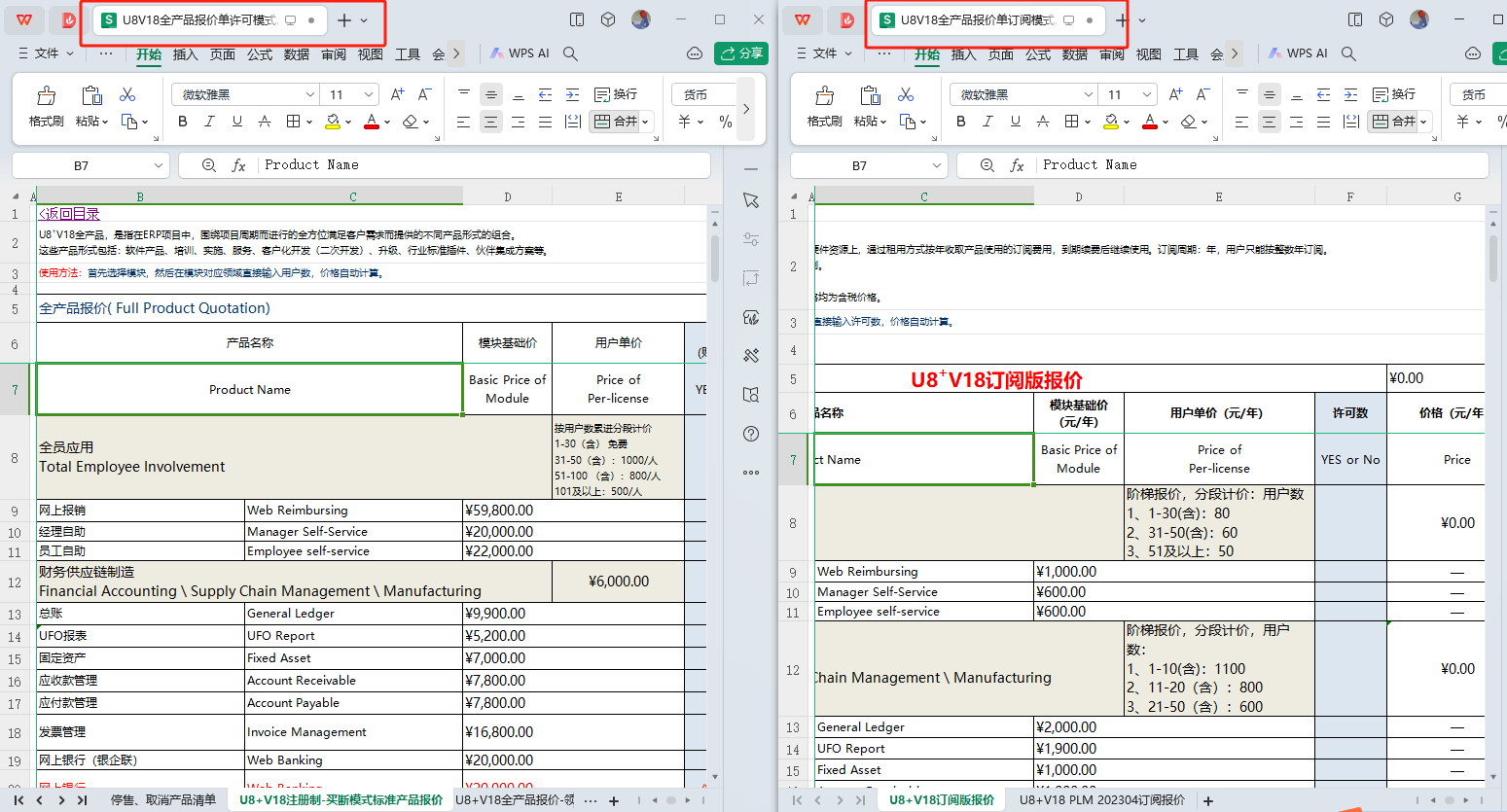Image resolution: width=1507 pixels, height=812 pixels.
Task: Expand the new-tab dropdown arrow in the right window
Action: [x=1142, y=20]
